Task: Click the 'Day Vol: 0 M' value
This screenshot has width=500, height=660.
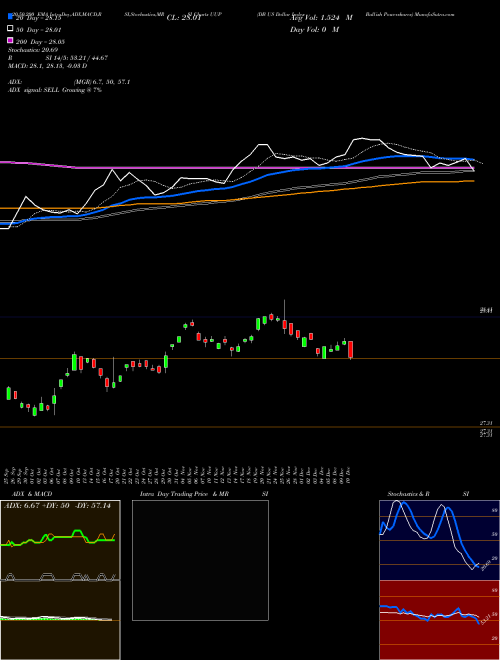Action: tap(314, 29)
